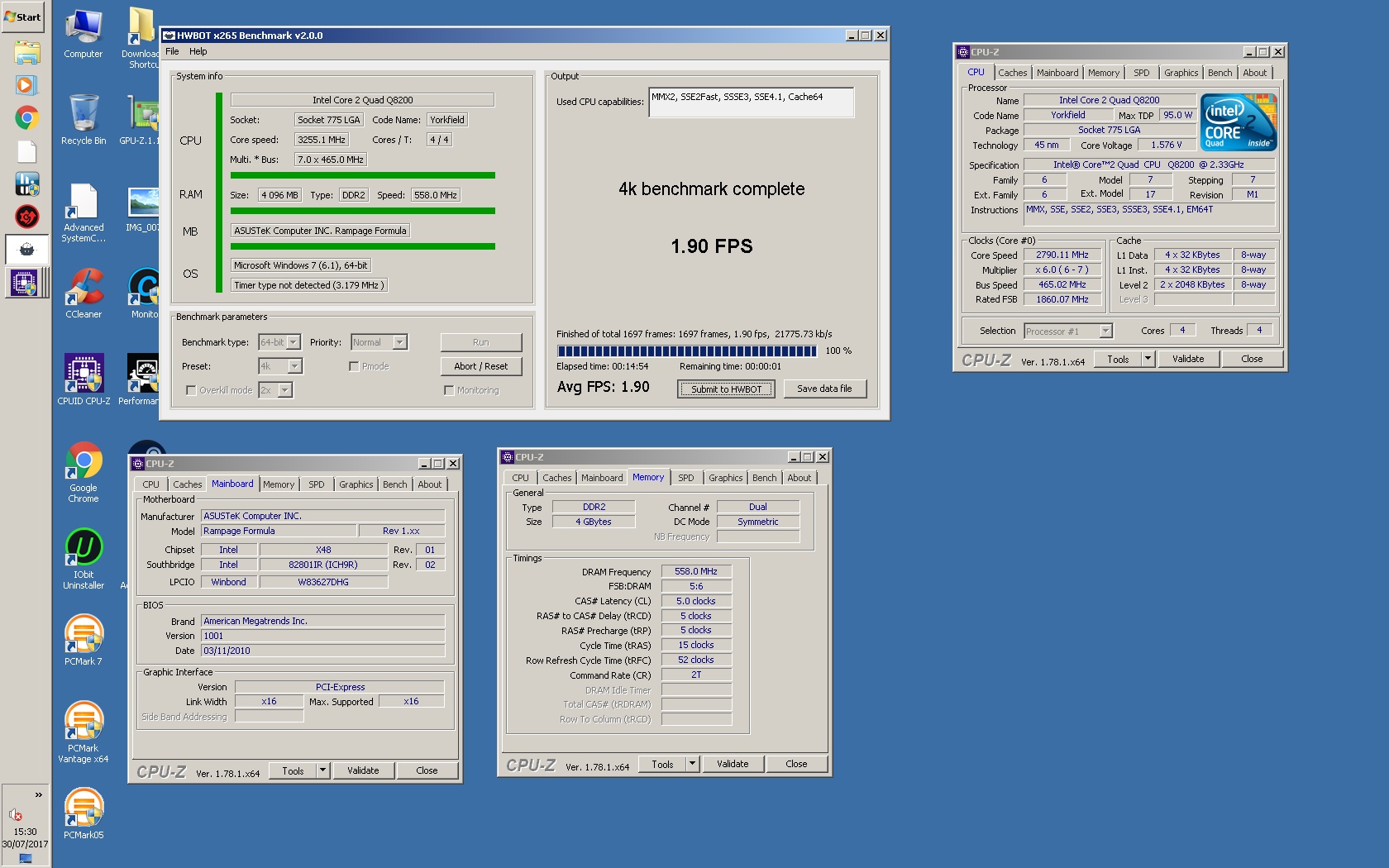The width and height of the screenshot is (1389, 868).
Task: Click the Start button
Action: click(23, 17)
